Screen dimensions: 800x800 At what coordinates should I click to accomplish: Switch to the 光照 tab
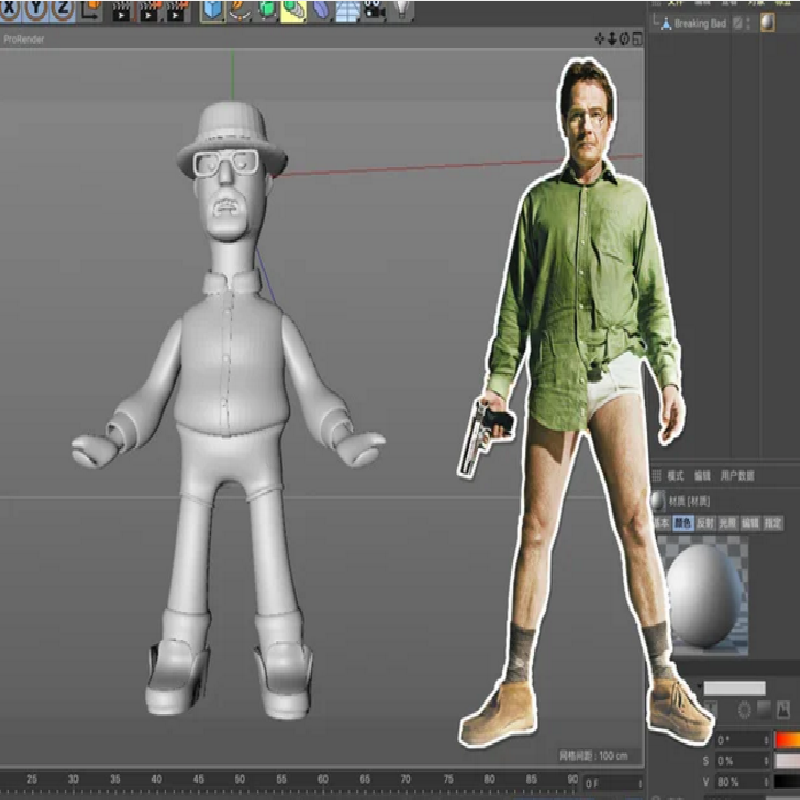[x=727, y=523]
